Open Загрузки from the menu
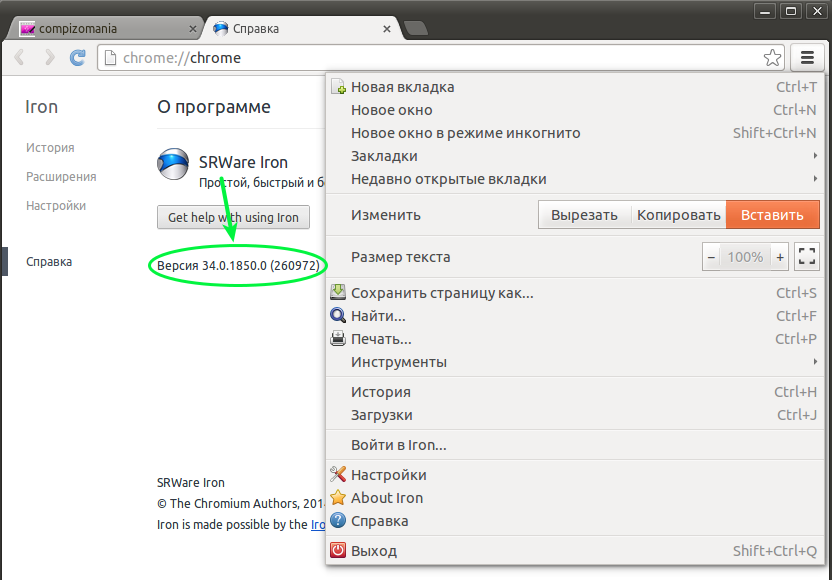This screenshot has width=832, height=580. tap(575, 415)
